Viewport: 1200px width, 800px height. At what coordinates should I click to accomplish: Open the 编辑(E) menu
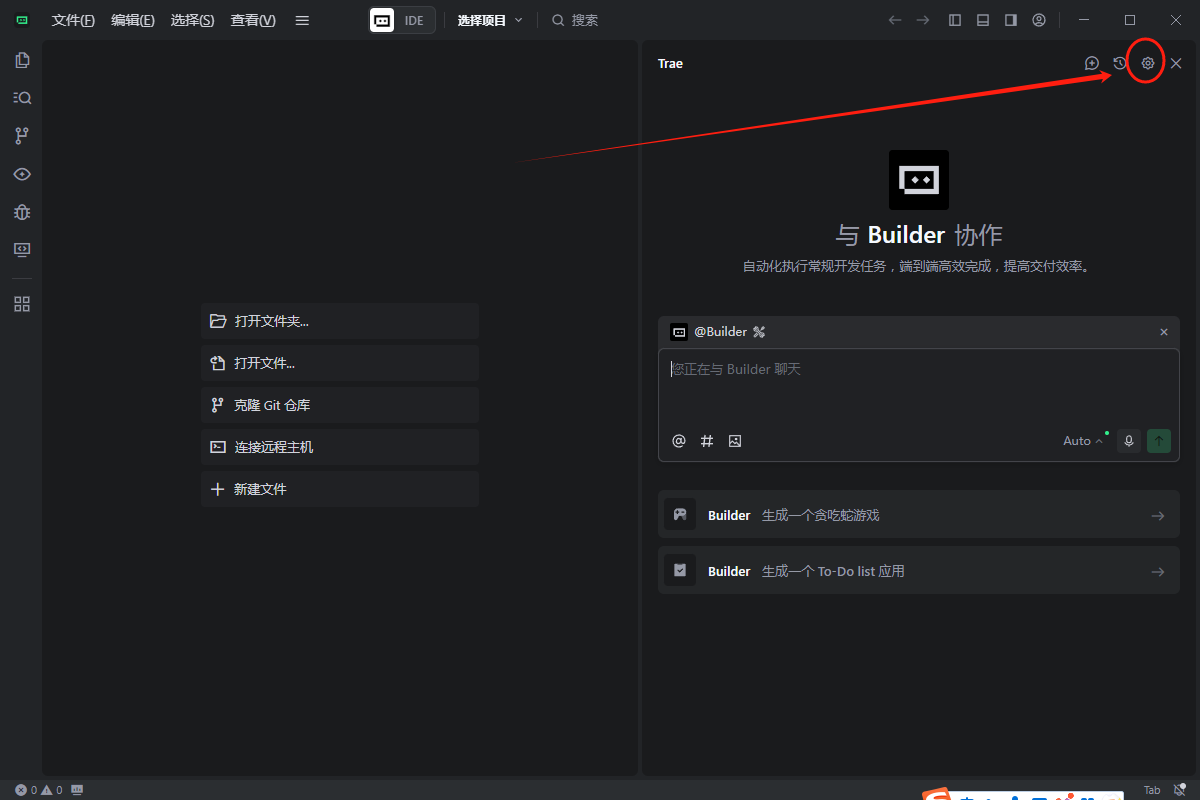click(x=133, y=20)
